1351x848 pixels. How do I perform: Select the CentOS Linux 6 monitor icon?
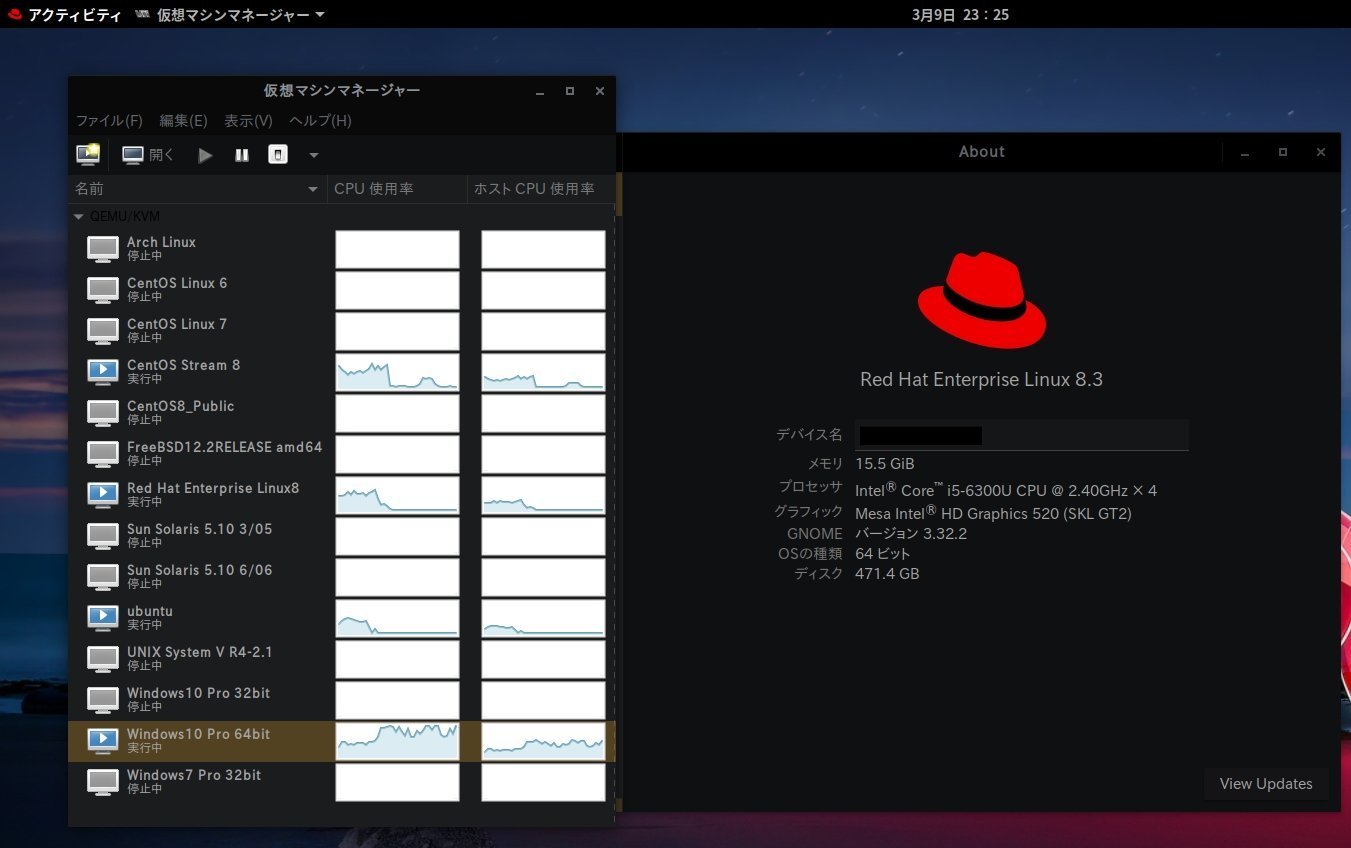pos(103,289)
